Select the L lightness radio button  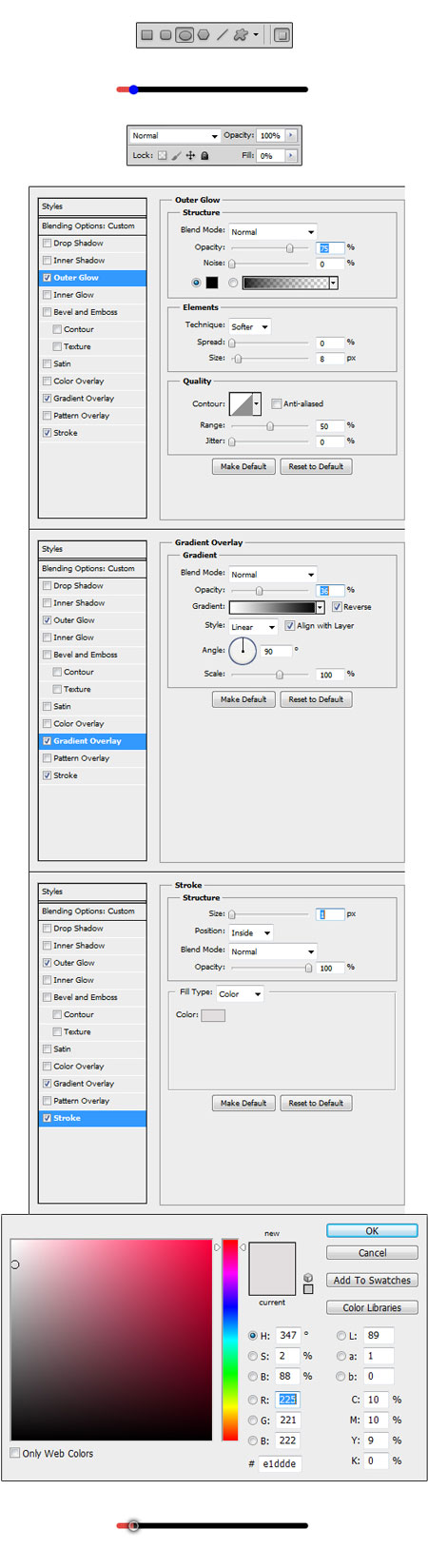click(341, 1335)
